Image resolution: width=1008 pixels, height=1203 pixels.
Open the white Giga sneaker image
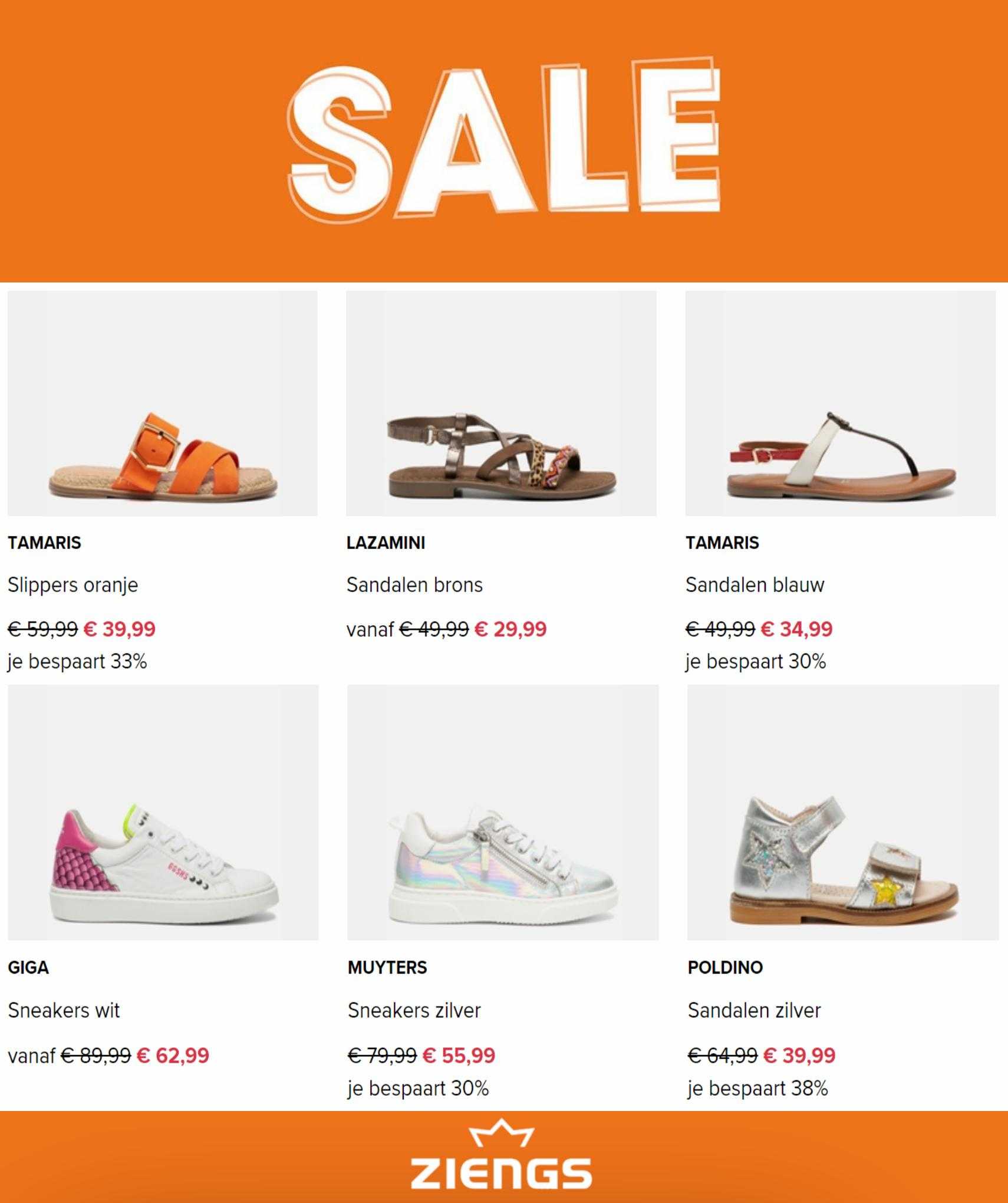tap(163, 813)
